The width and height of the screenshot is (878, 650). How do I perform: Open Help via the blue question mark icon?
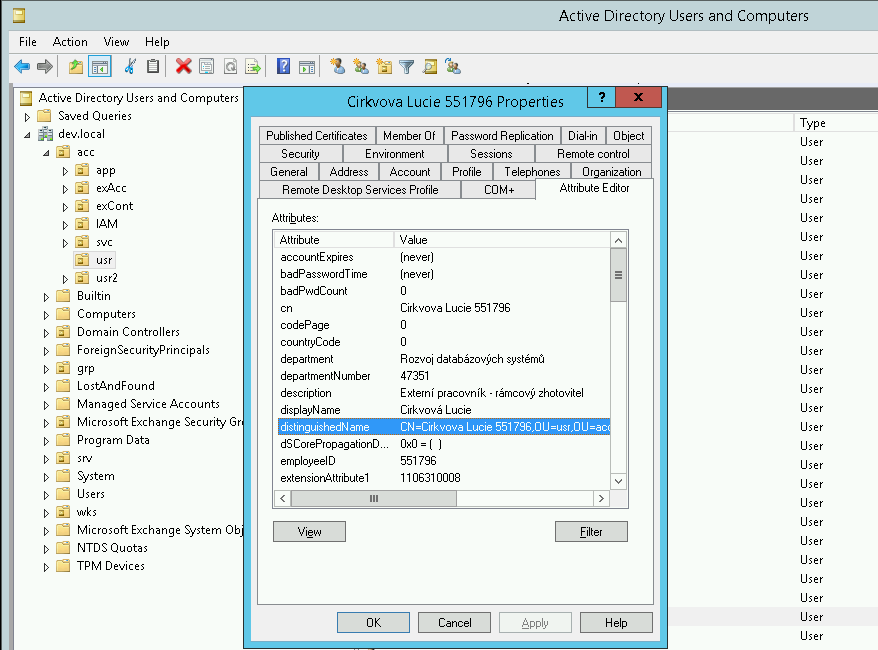coord(283,67)
